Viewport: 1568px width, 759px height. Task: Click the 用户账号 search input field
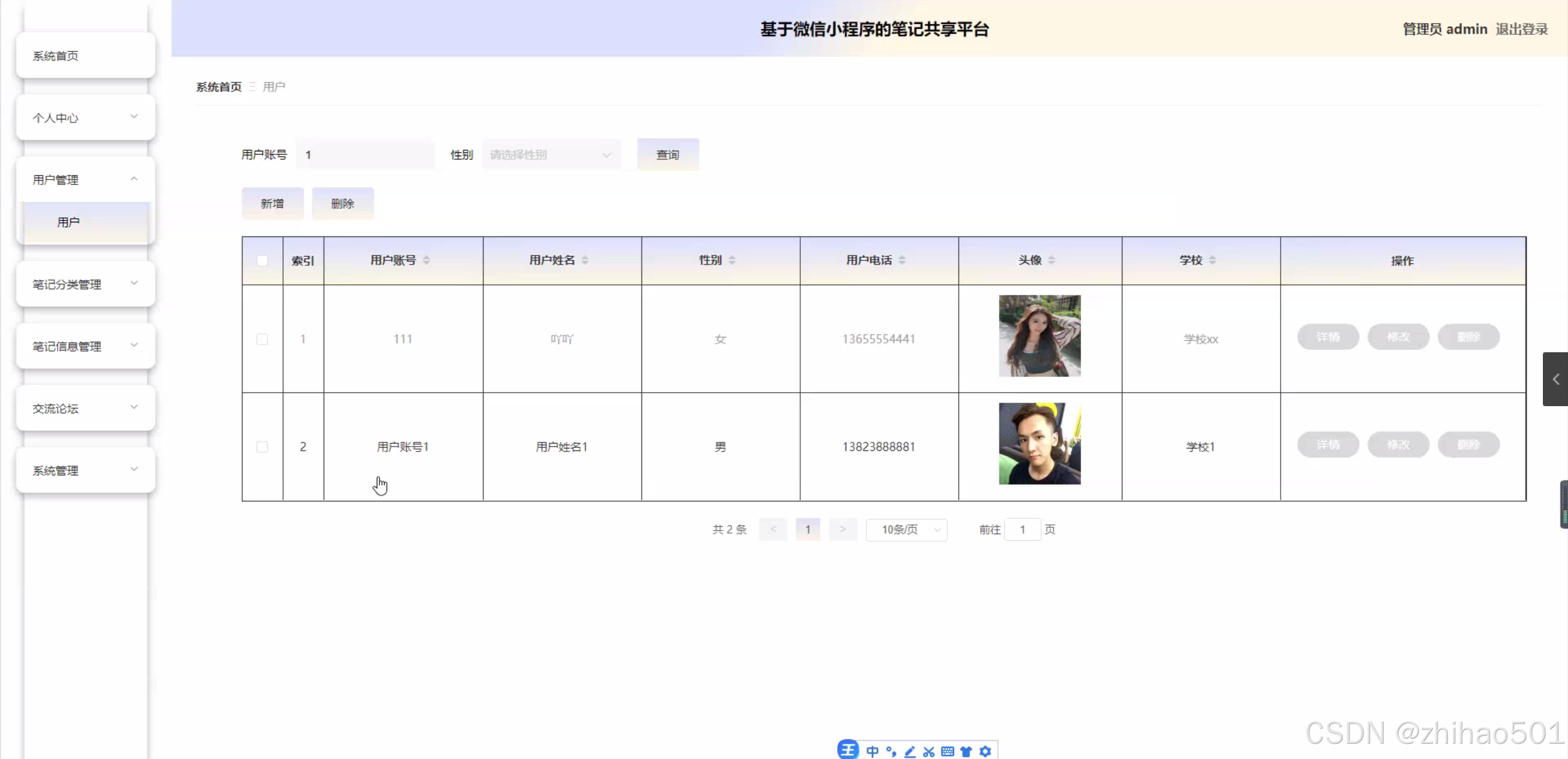click(365, 155)
